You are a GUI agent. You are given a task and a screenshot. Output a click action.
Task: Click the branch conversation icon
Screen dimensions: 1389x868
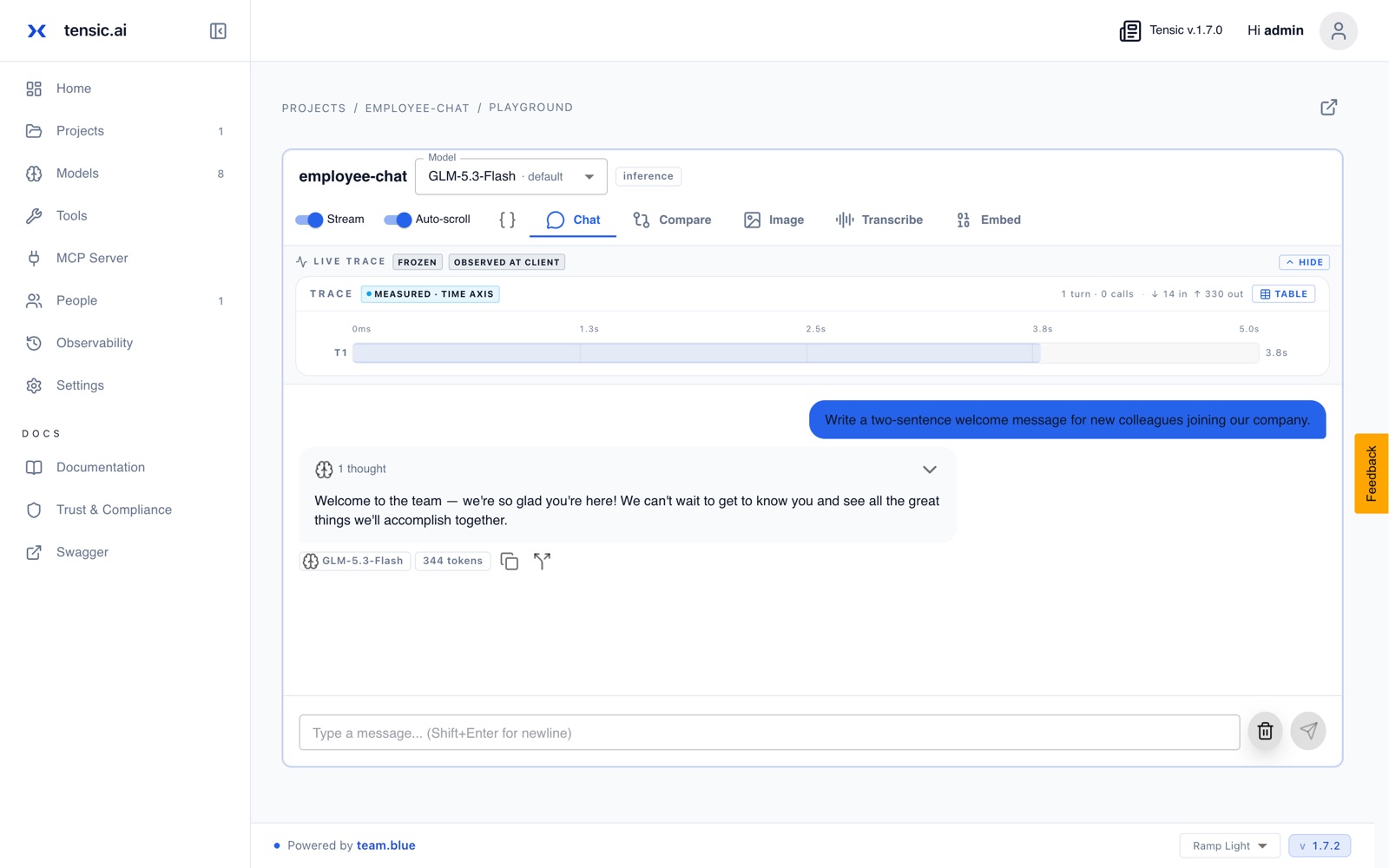[x=542, y=562]
